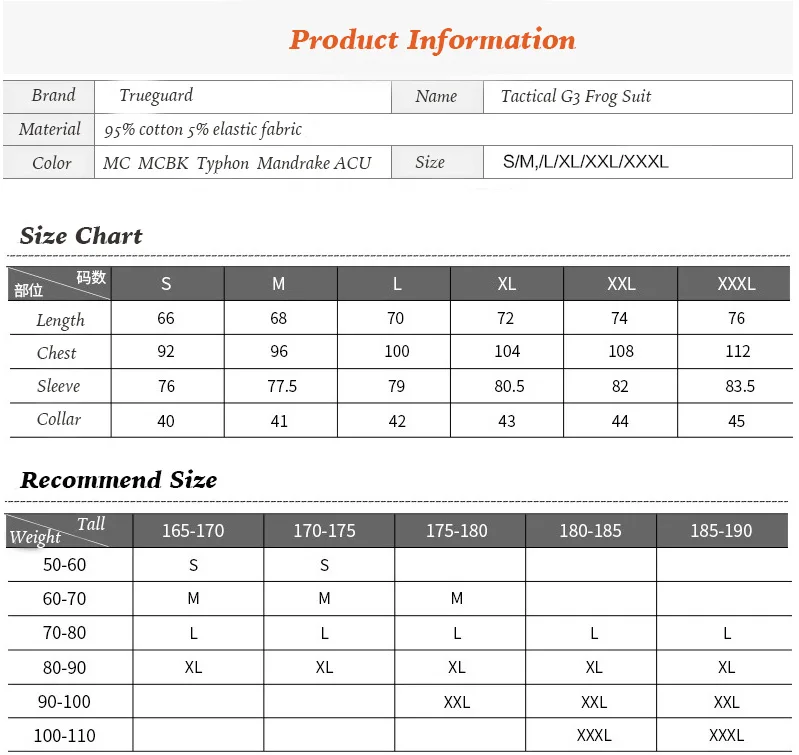Select the Trueguard brand value cell
The width and height of the screenshot is (799, 755).
point(243,96)
